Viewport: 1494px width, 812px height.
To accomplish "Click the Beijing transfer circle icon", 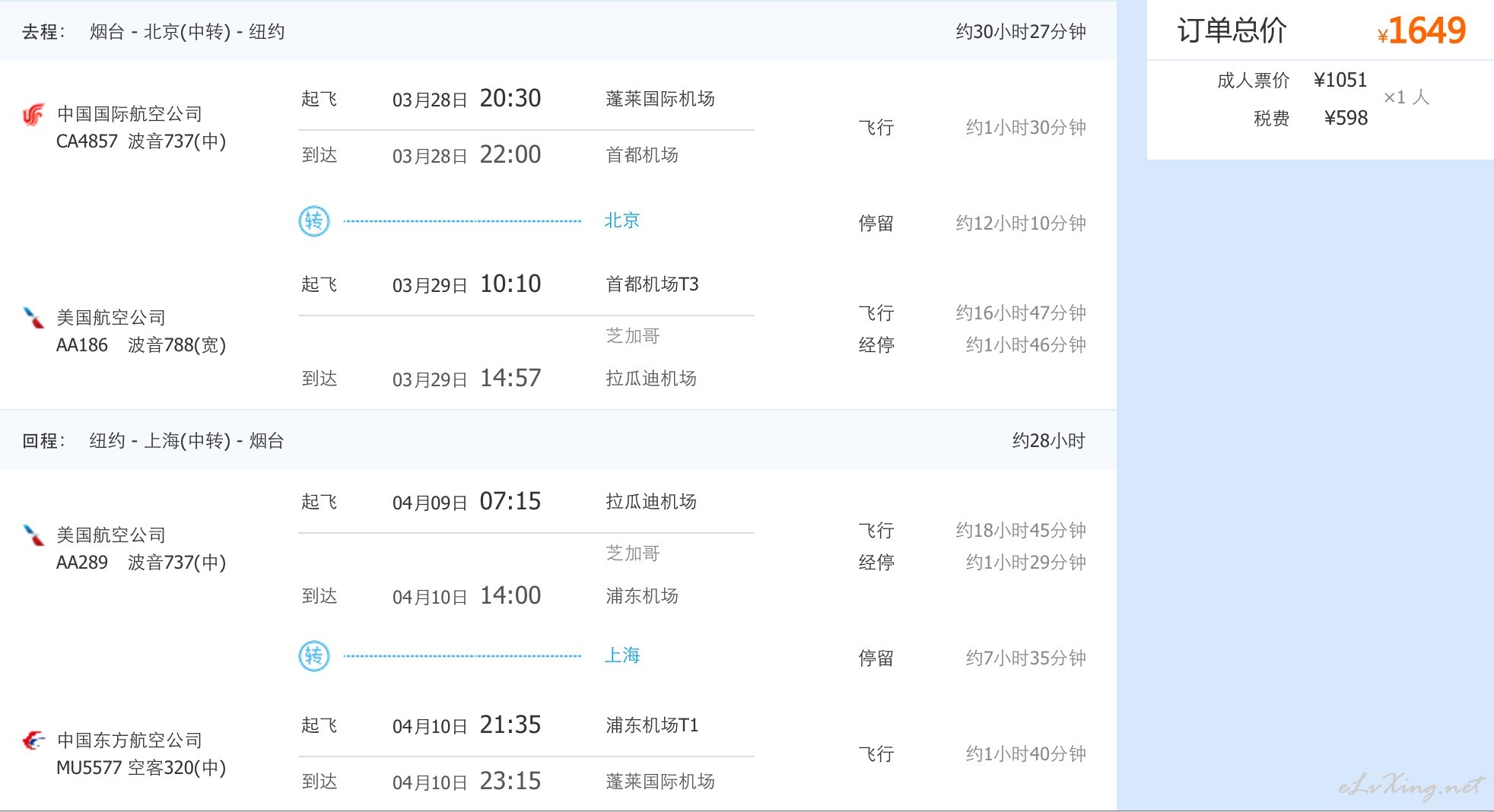I will click(x=314, y=221).
